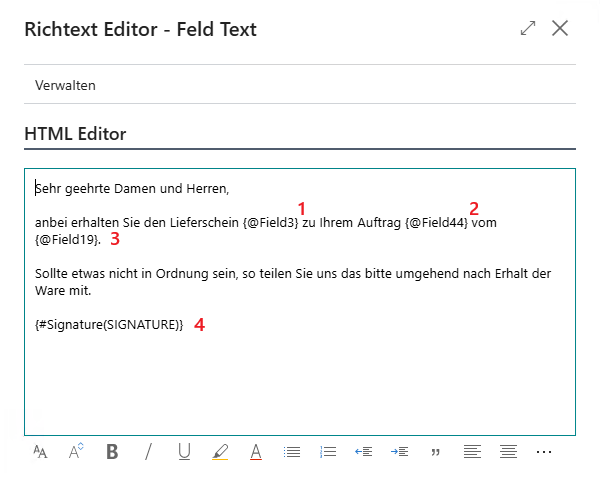Click the {#Signature(SIGNATURE)} placeholder

point(109,325)
